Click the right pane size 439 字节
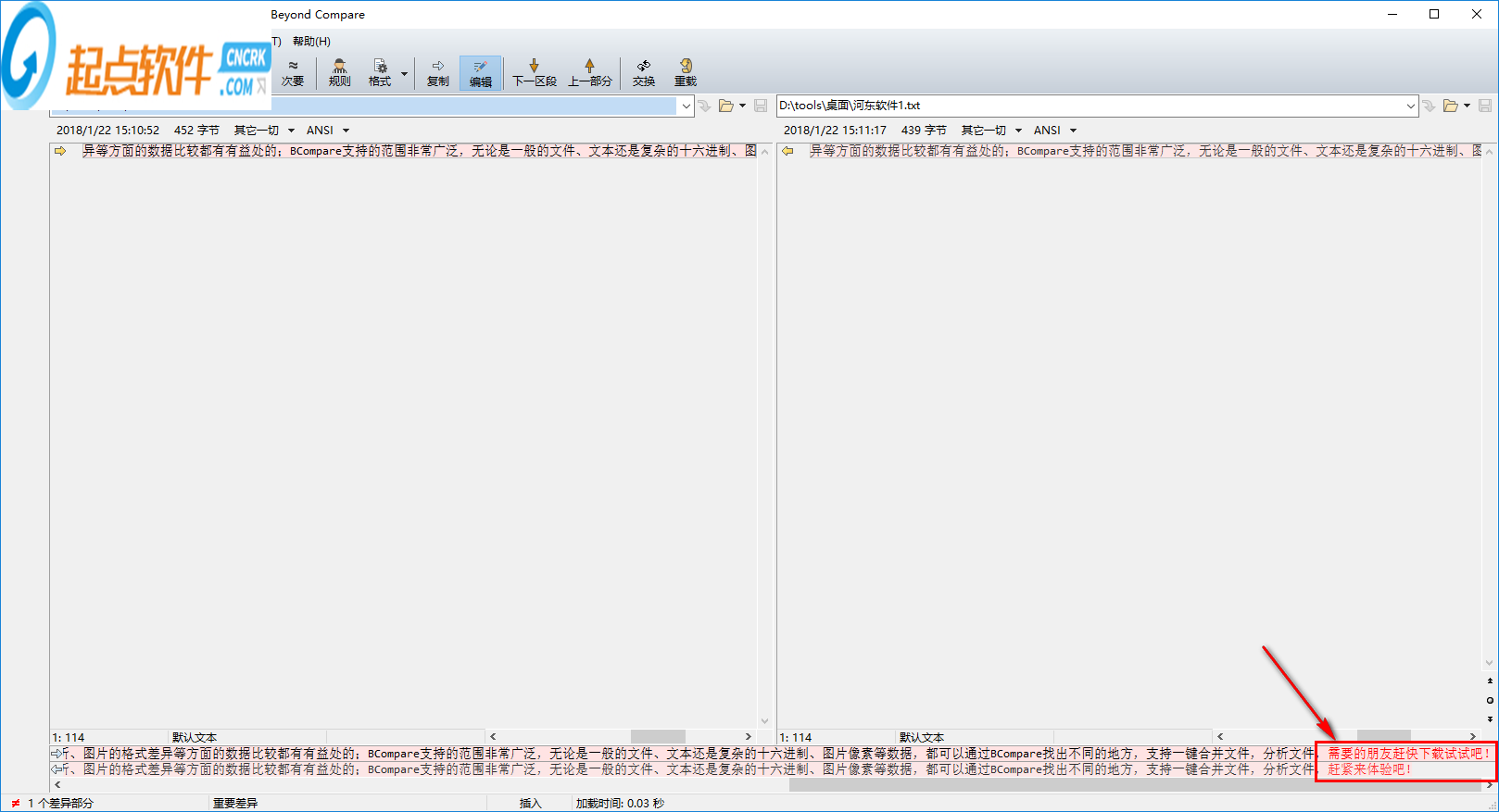 tap(924, 131)
